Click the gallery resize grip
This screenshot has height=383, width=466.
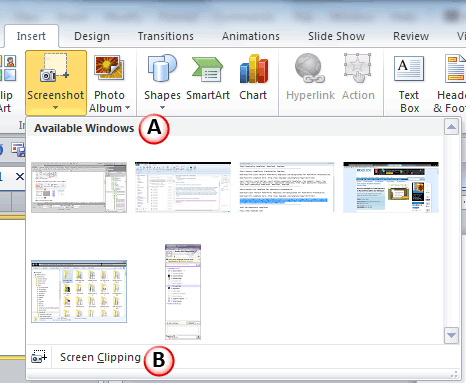(455, 374)
